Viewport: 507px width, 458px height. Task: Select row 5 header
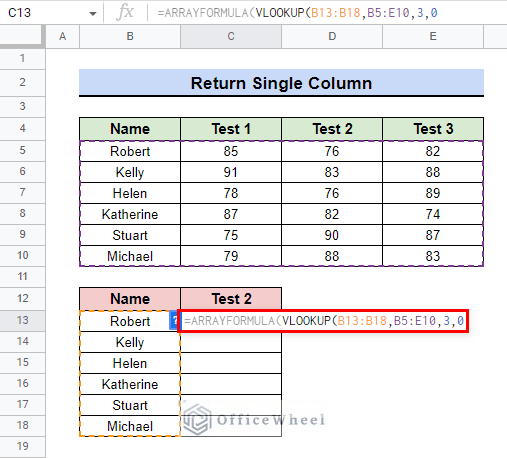pyautogui.click(x=22, y=151)
